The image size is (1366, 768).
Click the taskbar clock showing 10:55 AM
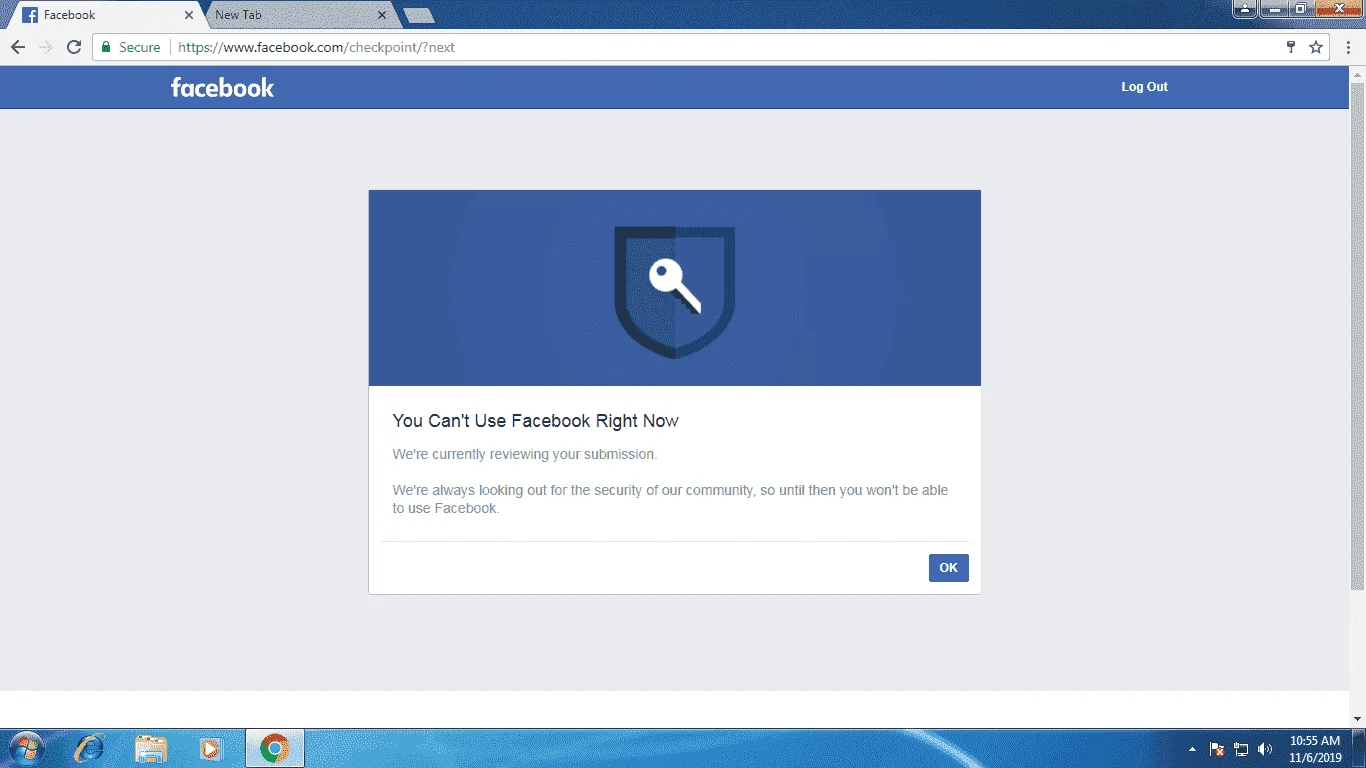[1315, 749]
